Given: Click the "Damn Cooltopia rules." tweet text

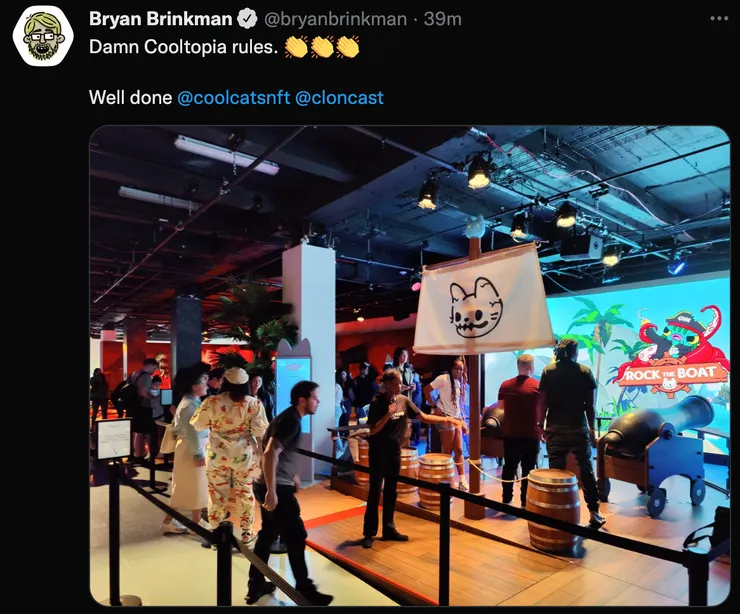Looking at the screenshot, I should pyautogui.click(x=184, y=47).
